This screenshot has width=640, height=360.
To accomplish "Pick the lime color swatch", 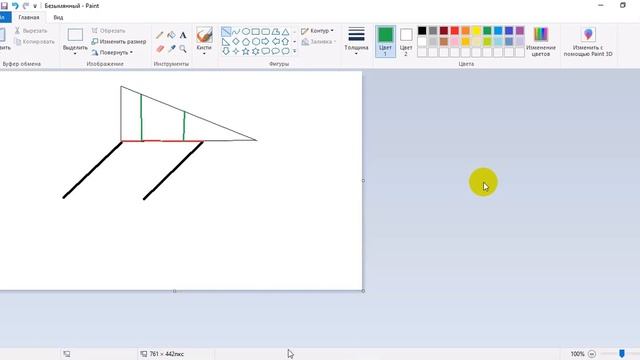I will click(x=487, y=41).
